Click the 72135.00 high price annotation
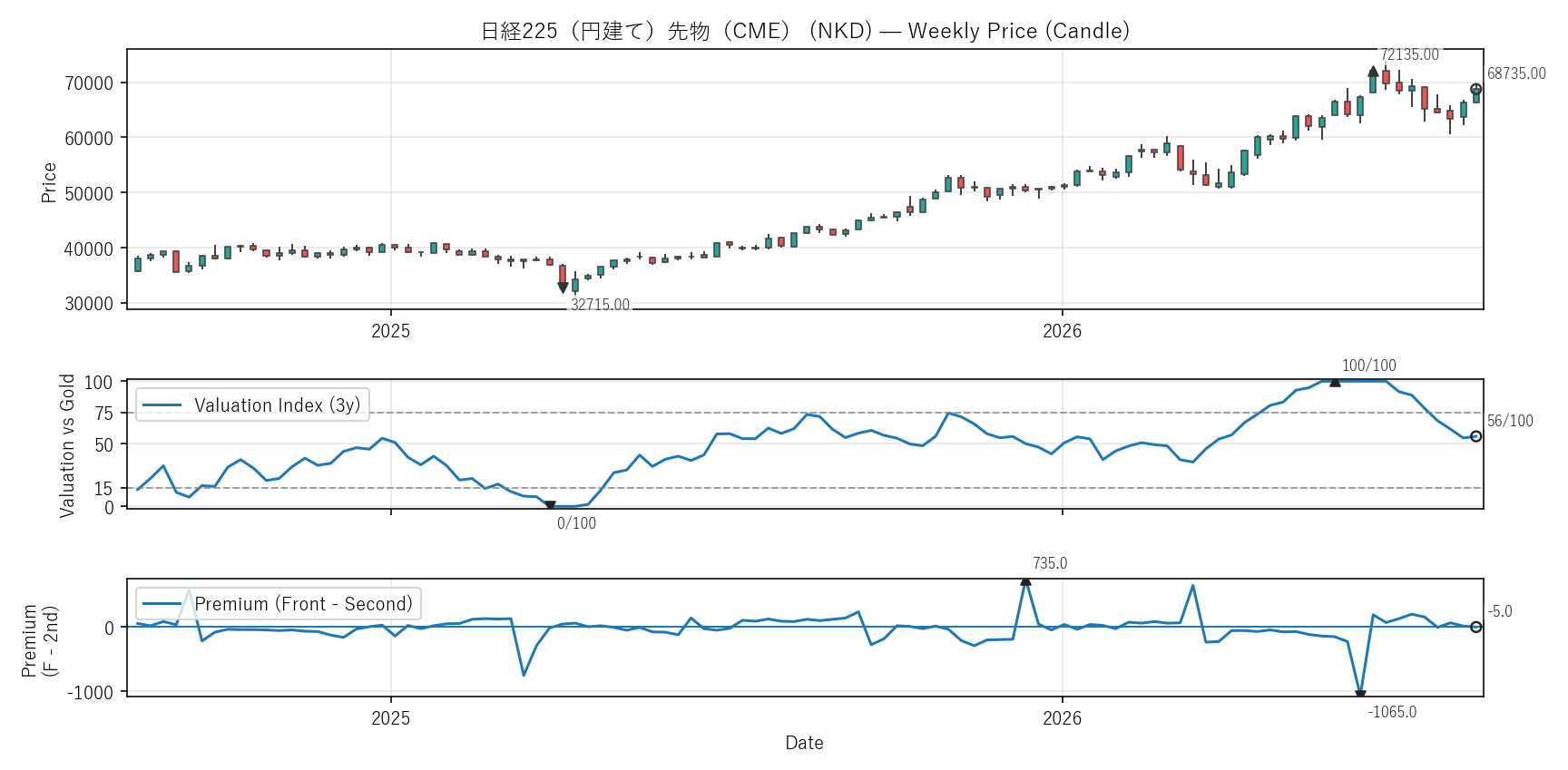1568x770 pixels. coord(1410,54)
